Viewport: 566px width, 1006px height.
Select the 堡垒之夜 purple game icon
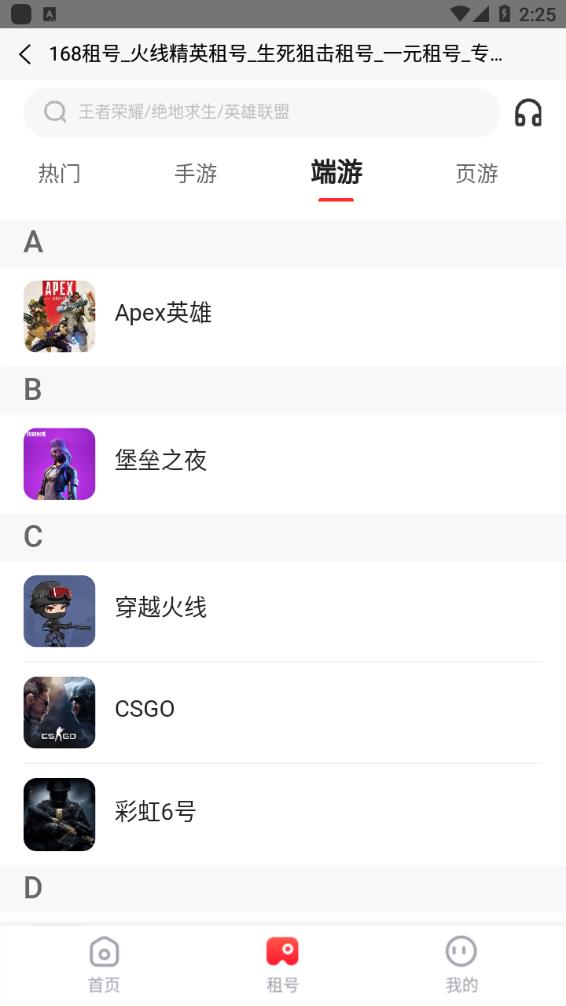click(60, 464)
